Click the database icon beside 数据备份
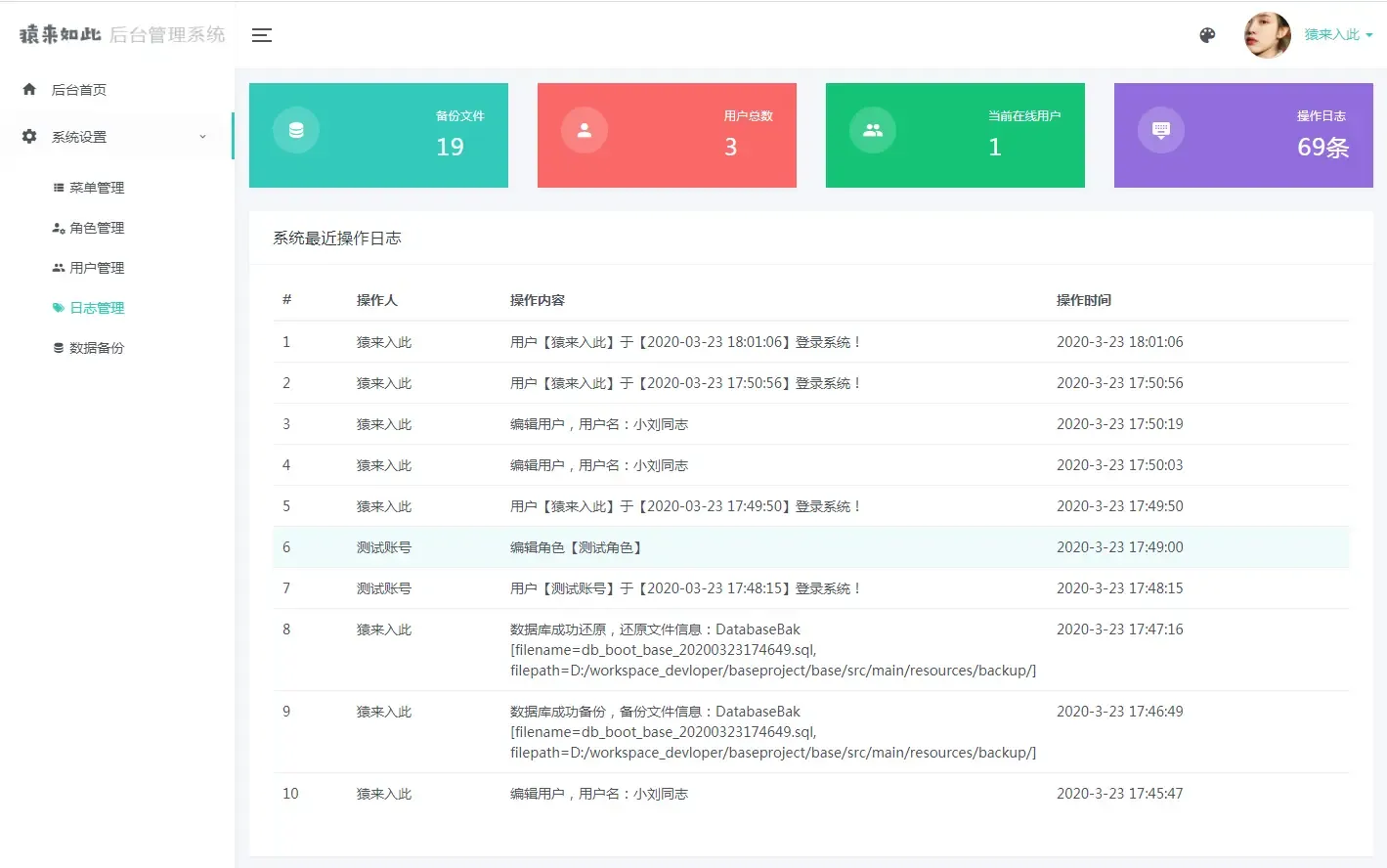Viewport: 1387px width, 868px height. [60, 347]
